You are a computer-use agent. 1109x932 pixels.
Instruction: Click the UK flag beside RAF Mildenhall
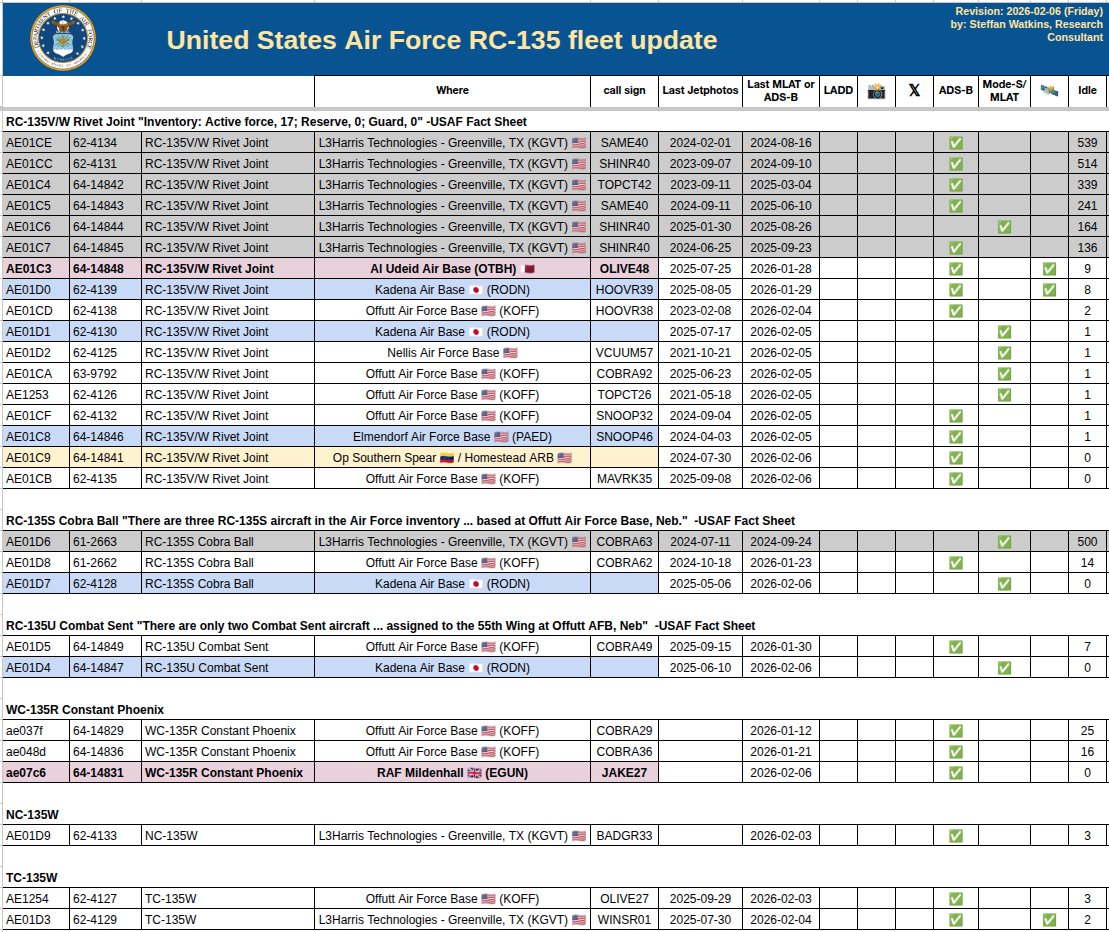(475, 773)
